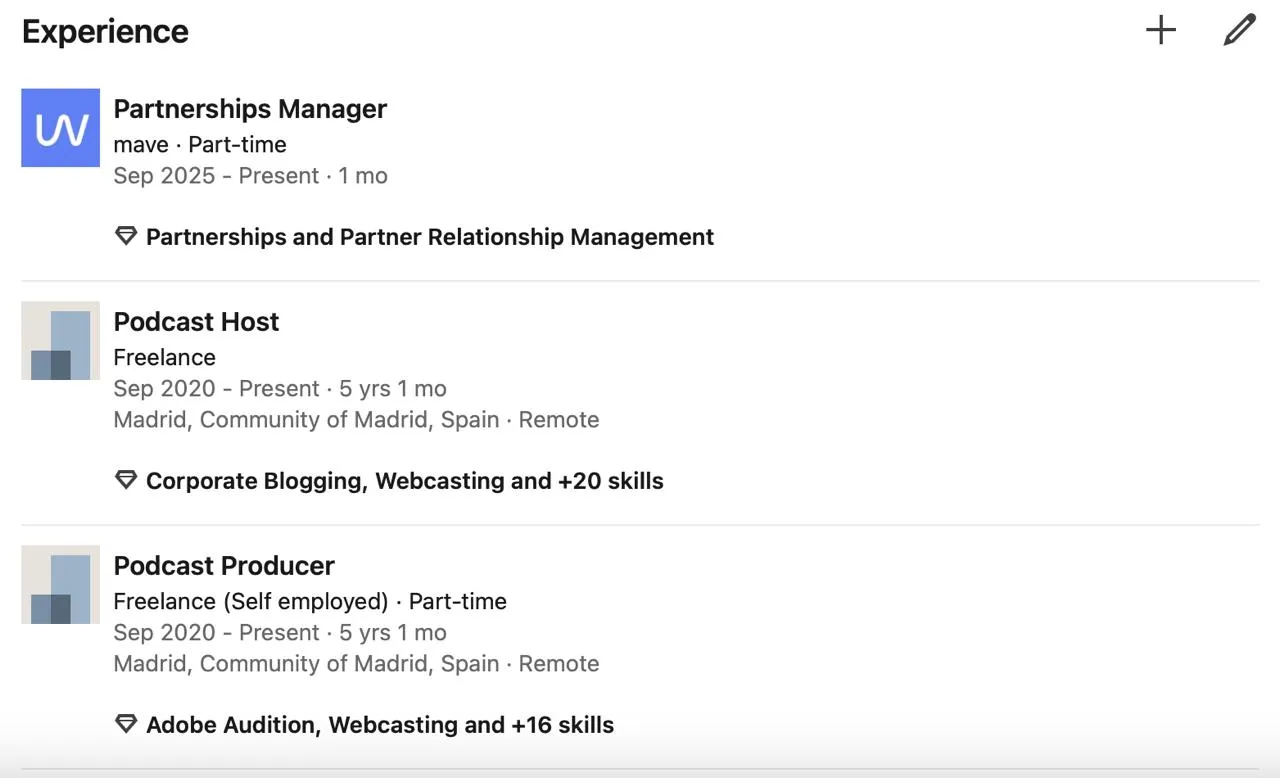Click the Podcast Producer company placeholder logo
This screenshot has height=778, width=1280.
click(x=61, y=585)
